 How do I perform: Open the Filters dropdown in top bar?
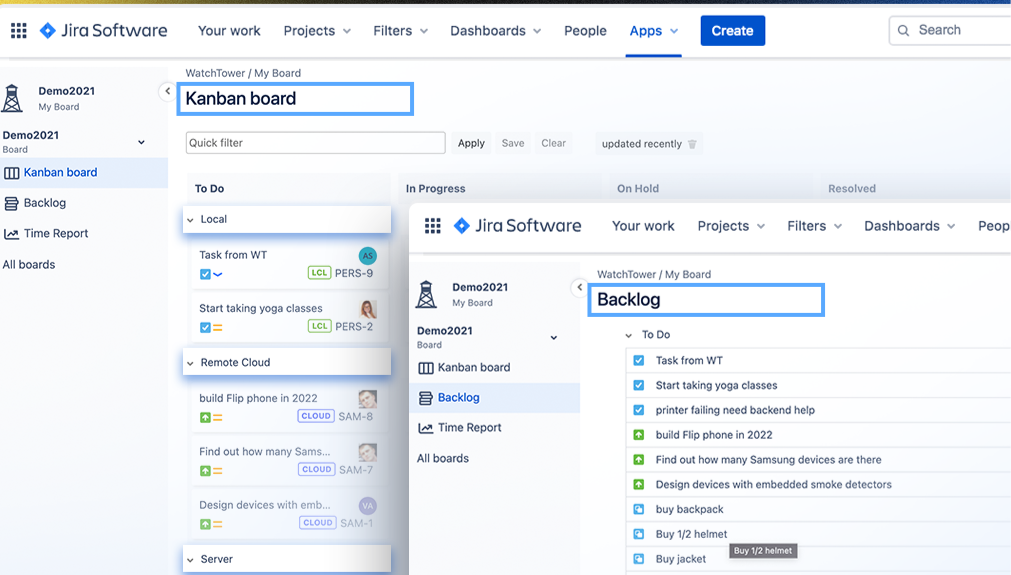click(x=400, y=30)
